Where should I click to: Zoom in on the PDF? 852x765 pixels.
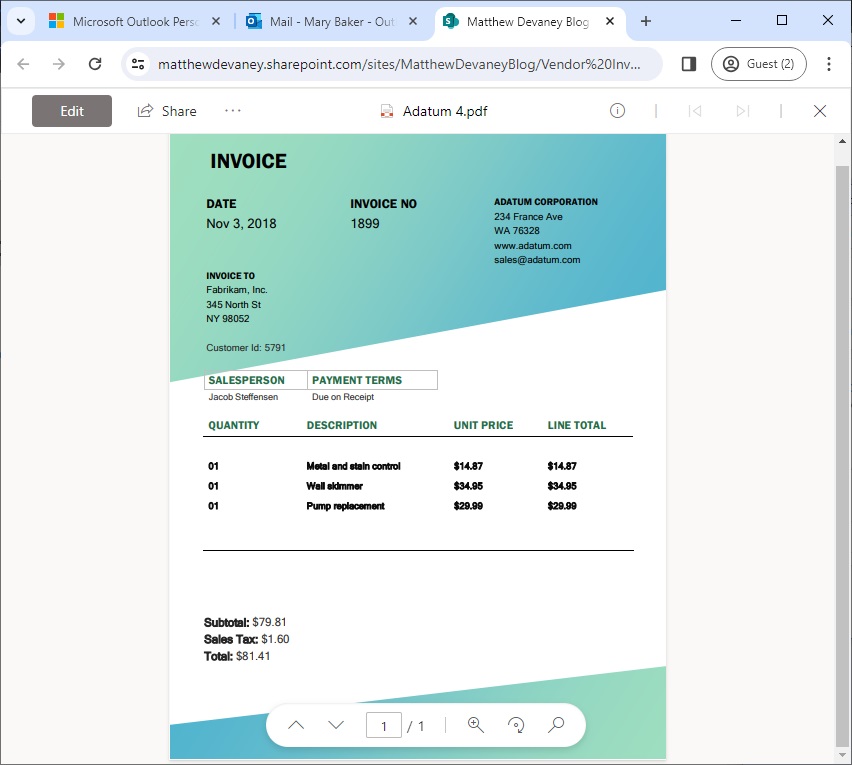click(476, 724)
